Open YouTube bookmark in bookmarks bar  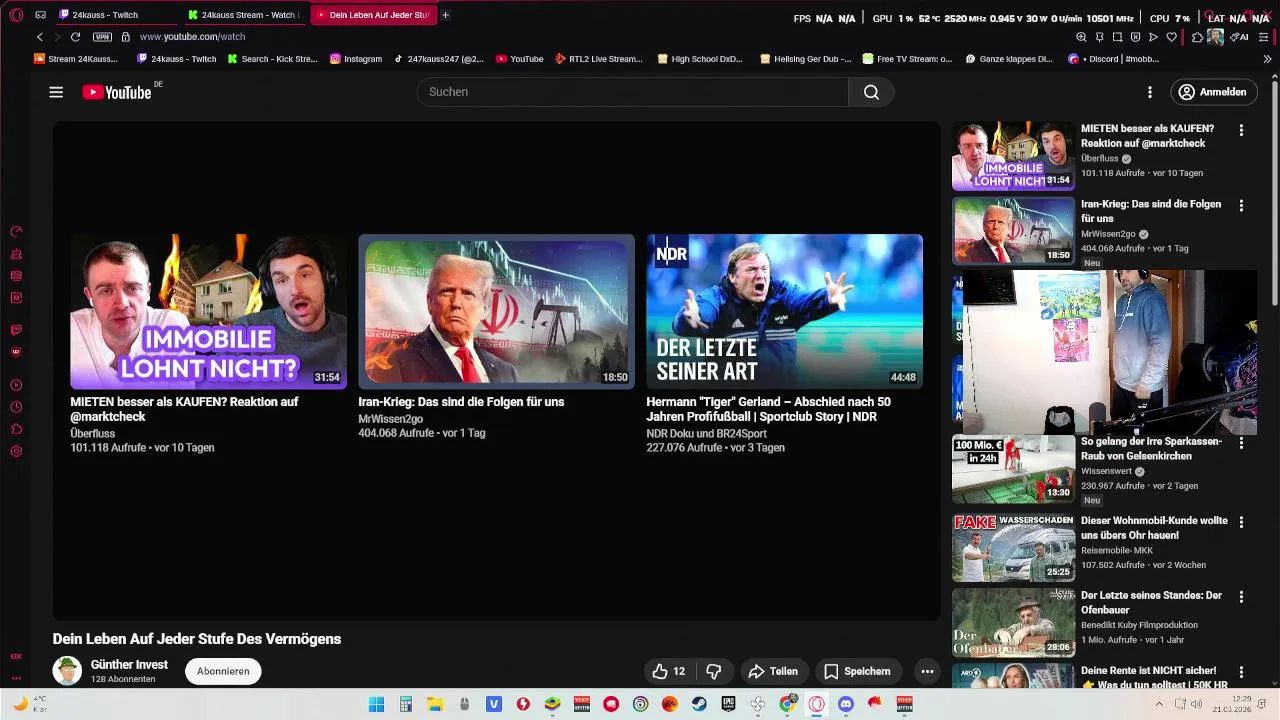(519, 59)
